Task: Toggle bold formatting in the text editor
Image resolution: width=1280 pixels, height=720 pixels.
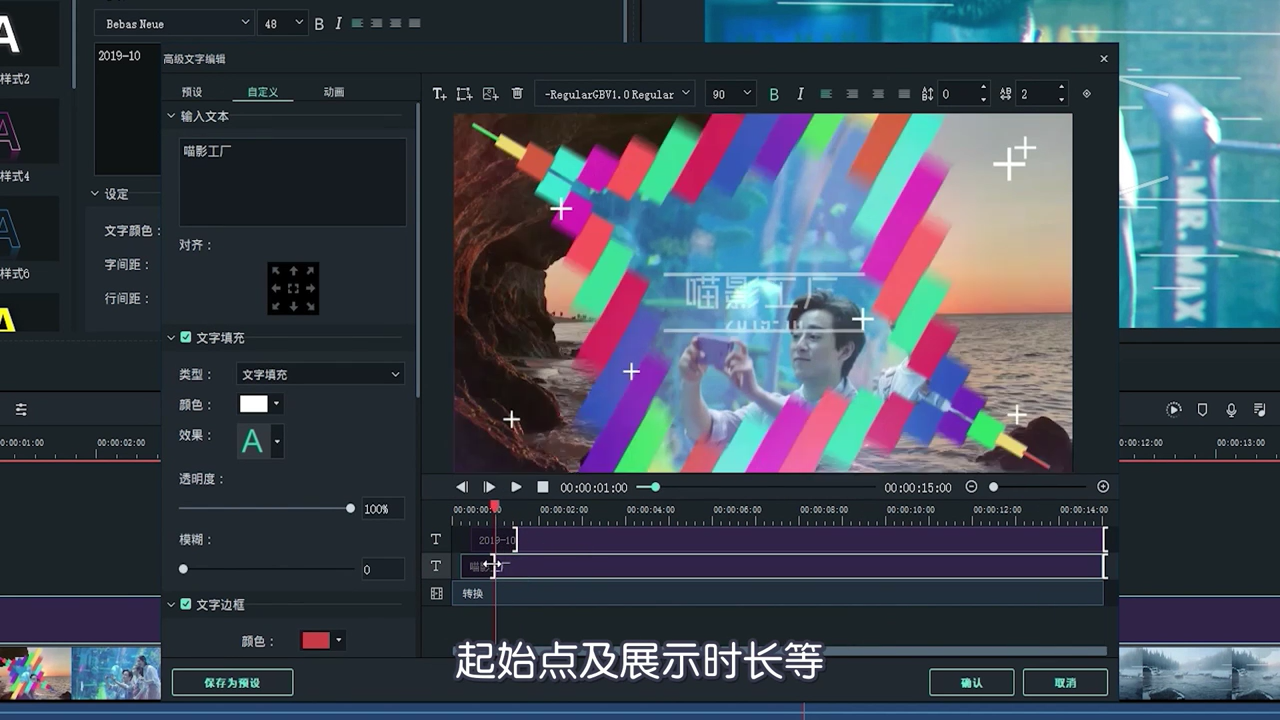Action: click(x=774, y=93)
